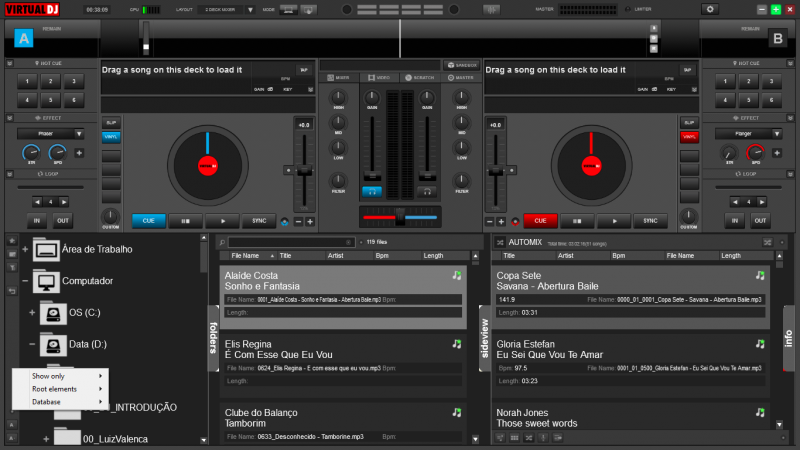
Task: Toggle deck A headphone cue (PFL)
Action: pos(372,192)
